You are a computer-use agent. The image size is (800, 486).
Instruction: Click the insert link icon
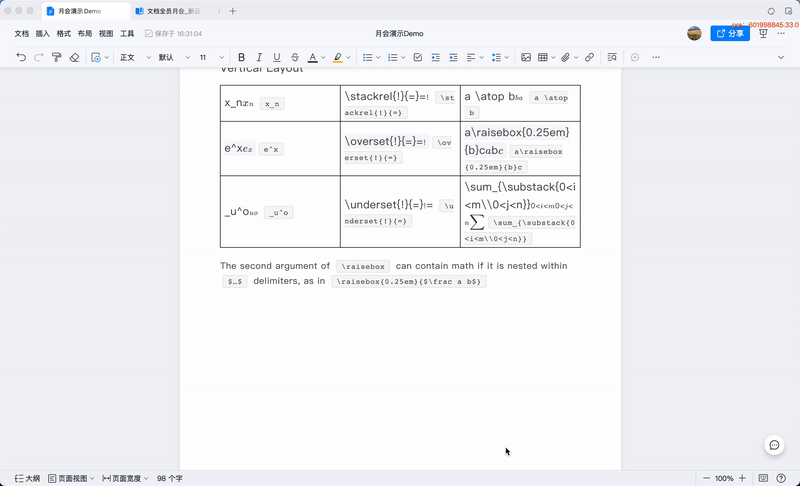pos(589,57)
